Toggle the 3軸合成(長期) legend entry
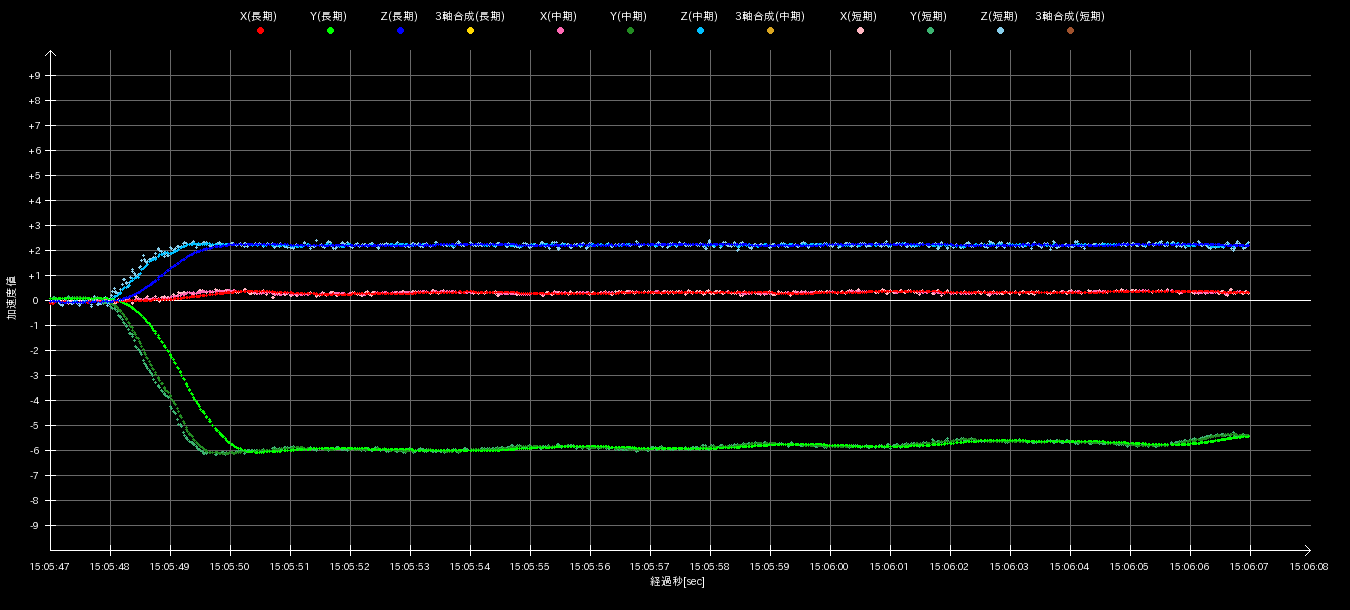Viewport: 1350px width, 610px height. [470, 17]
